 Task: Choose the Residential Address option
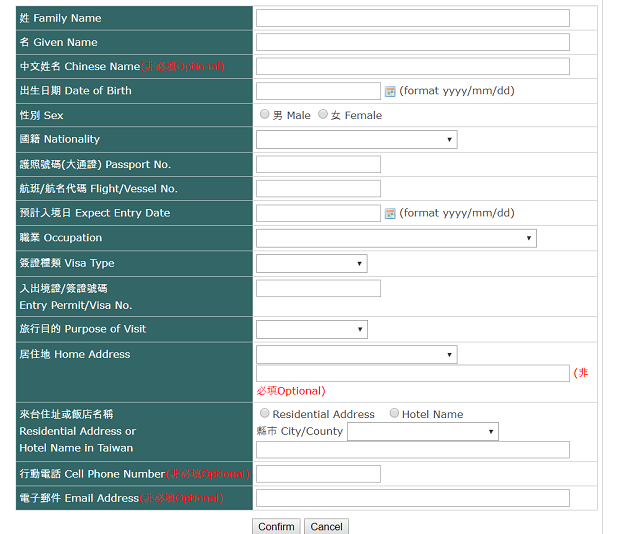click(265, 413)
